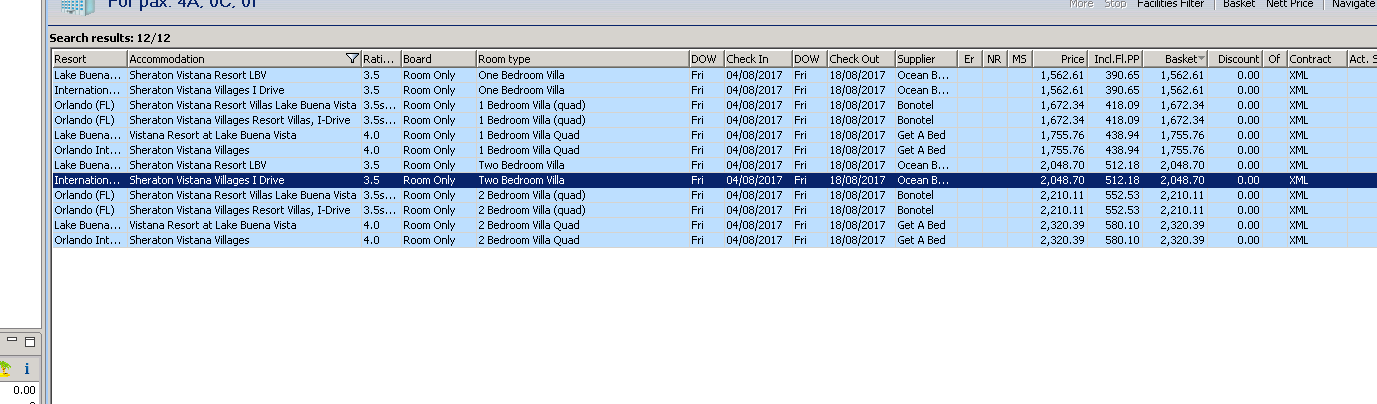
Task: Click the Contract column header
Action: (1316, 59)
